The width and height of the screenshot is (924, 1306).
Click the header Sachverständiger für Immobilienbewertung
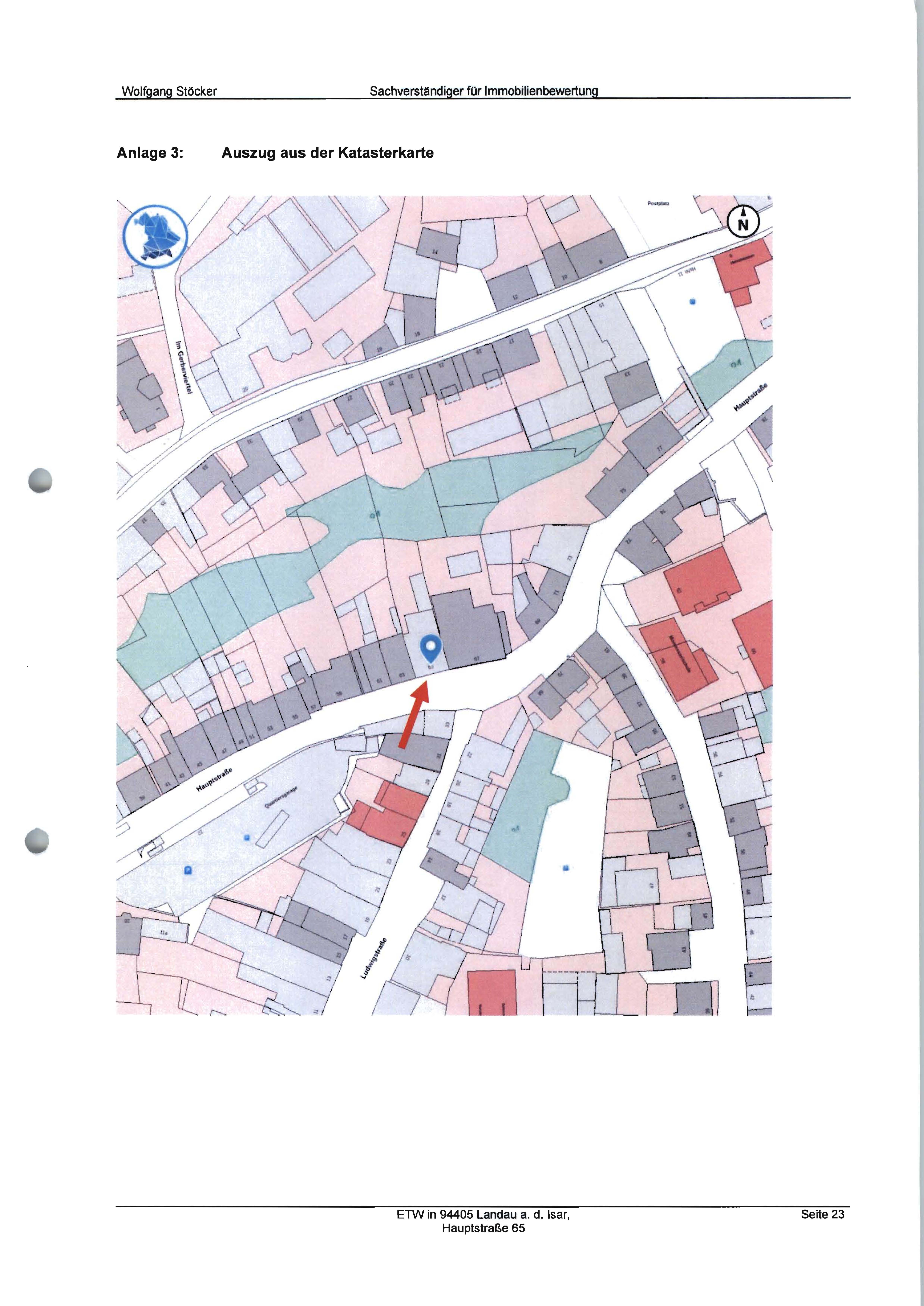coord(484,91)
